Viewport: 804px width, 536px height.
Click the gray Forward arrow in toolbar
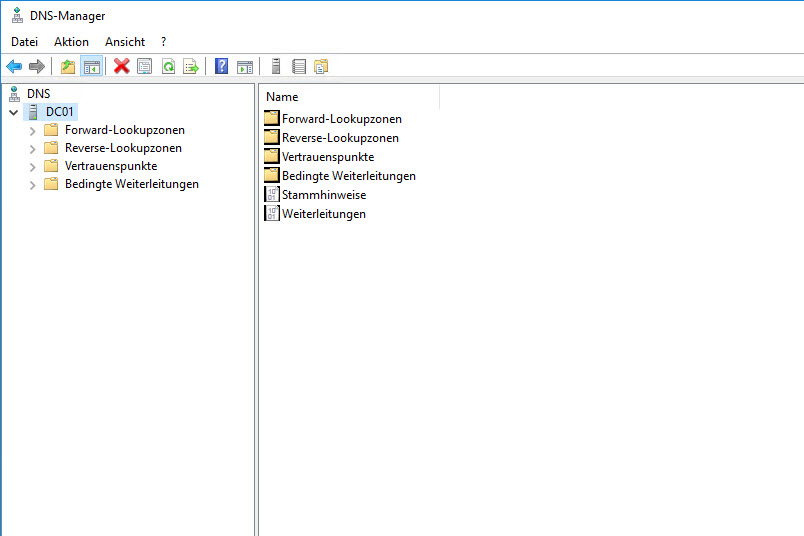pos(37,66)
